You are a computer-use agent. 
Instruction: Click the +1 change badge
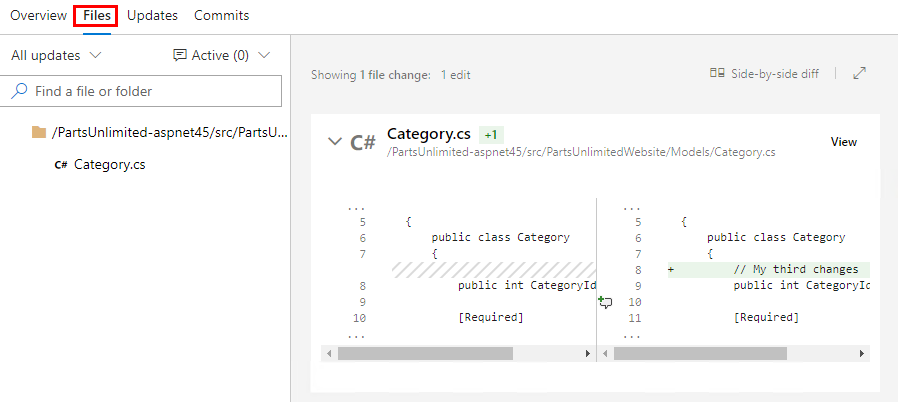pos(491,135)
